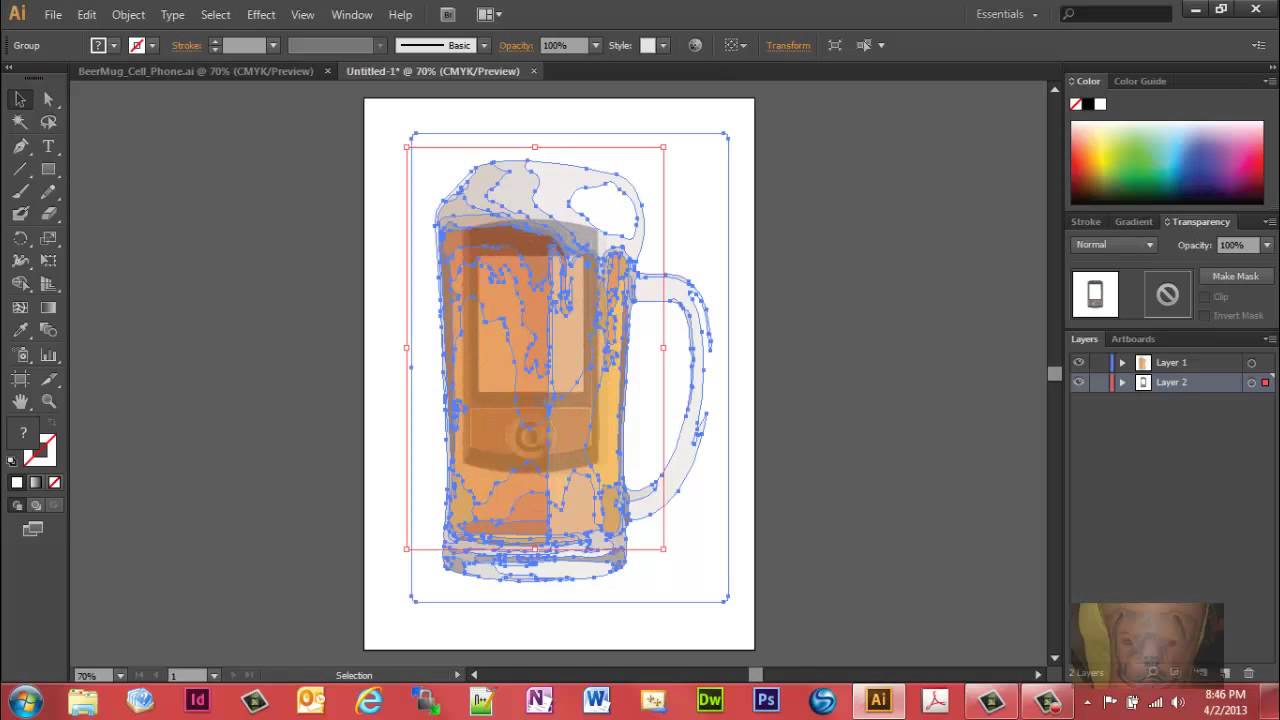Open the File menu
Screen dimensions: 1280x720
(53, 15)
